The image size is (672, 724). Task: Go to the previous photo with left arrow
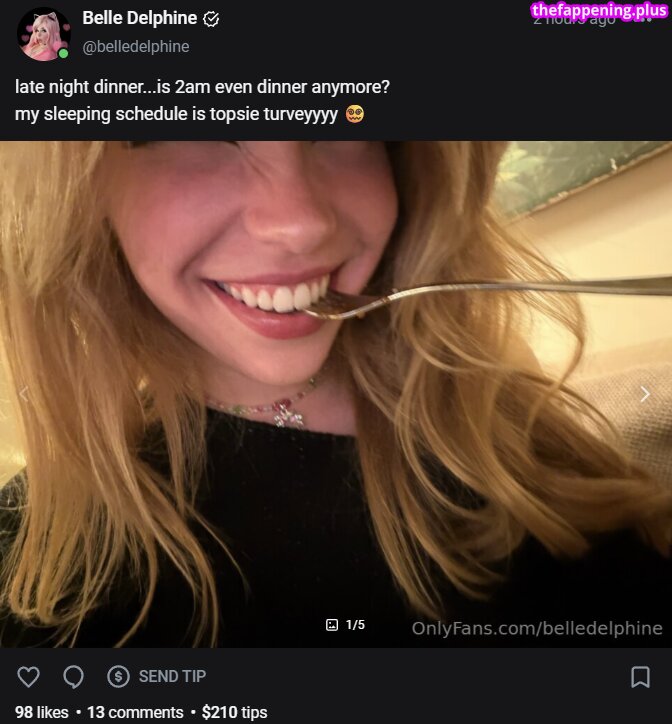point(24,394)
